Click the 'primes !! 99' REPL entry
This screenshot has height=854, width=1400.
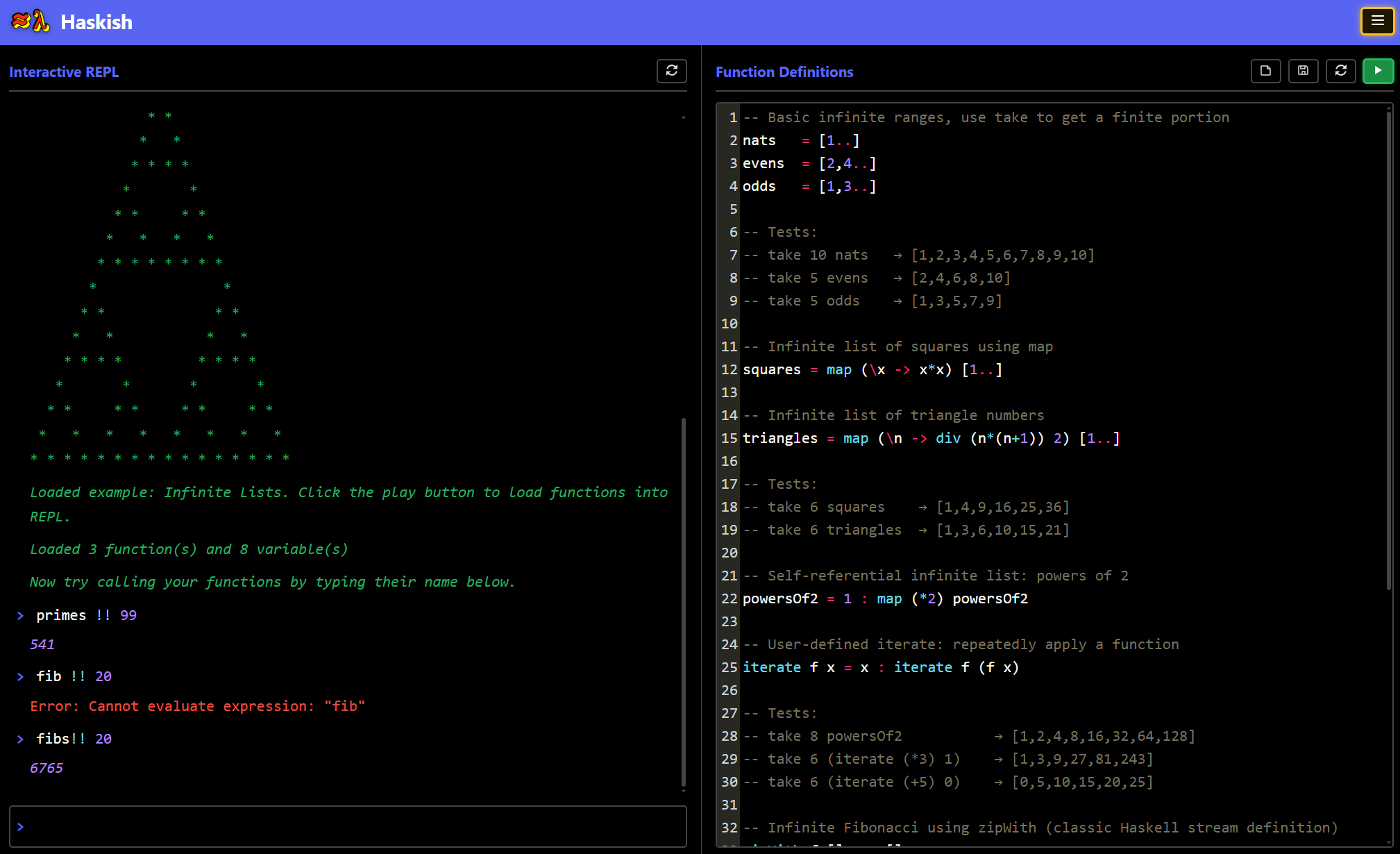point(86,615)
